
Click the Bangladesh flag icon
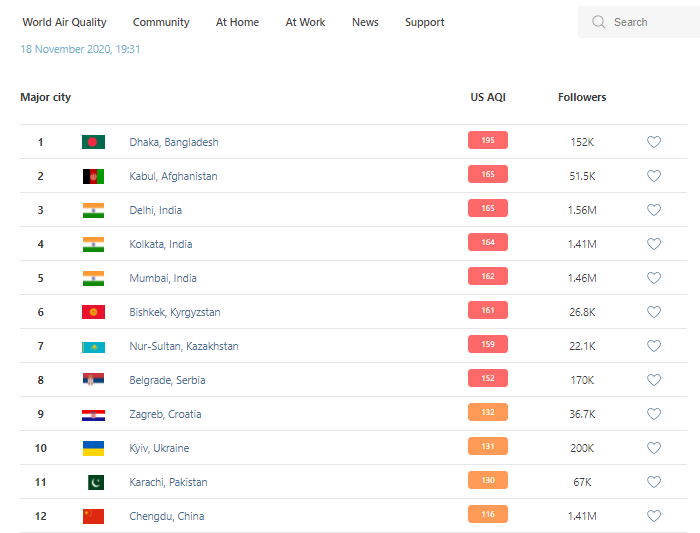coord(93,142)
